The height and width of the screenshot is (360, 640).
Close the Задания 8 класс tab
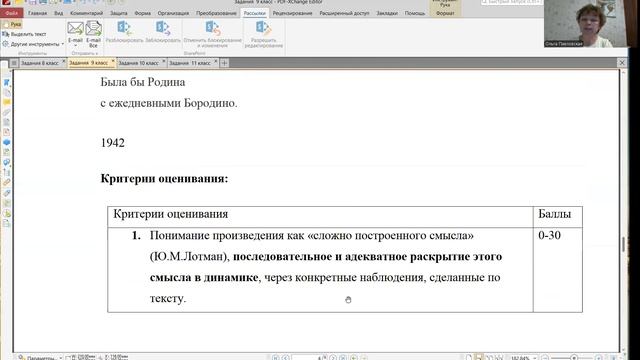(64, 62)
